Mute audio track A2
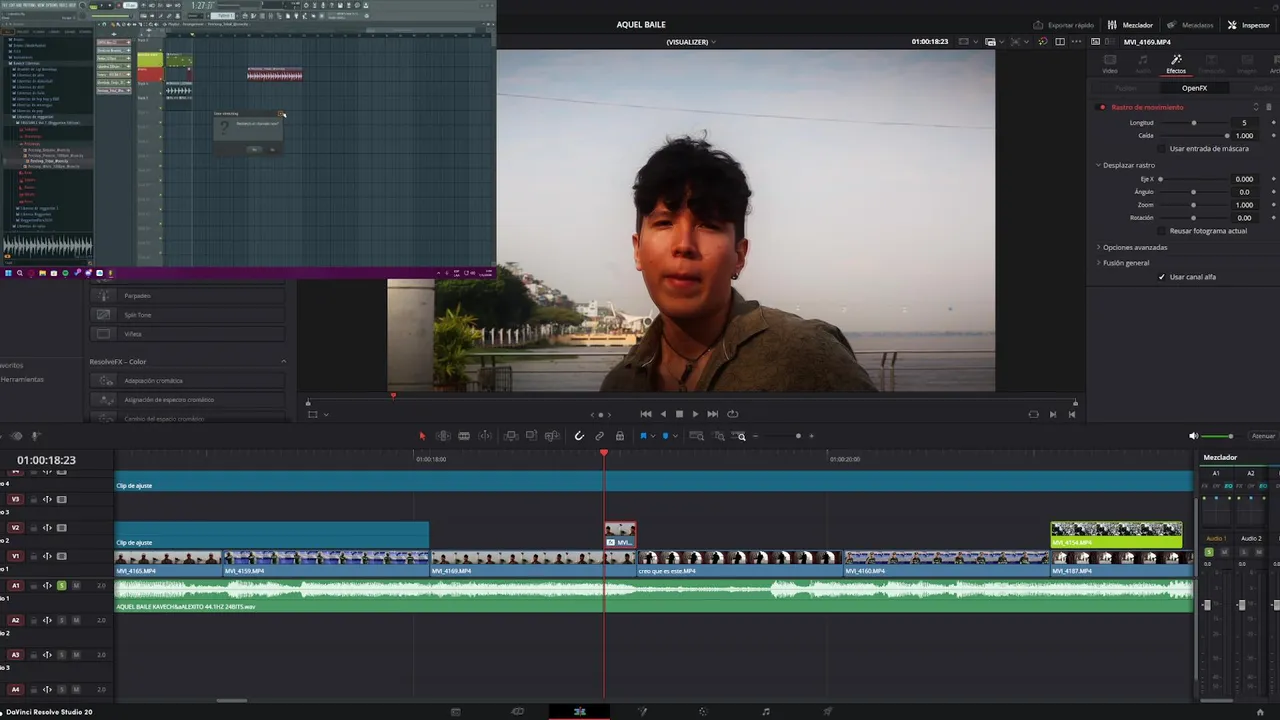Viewport: 1280px width, 720px height. coord(76,620)
